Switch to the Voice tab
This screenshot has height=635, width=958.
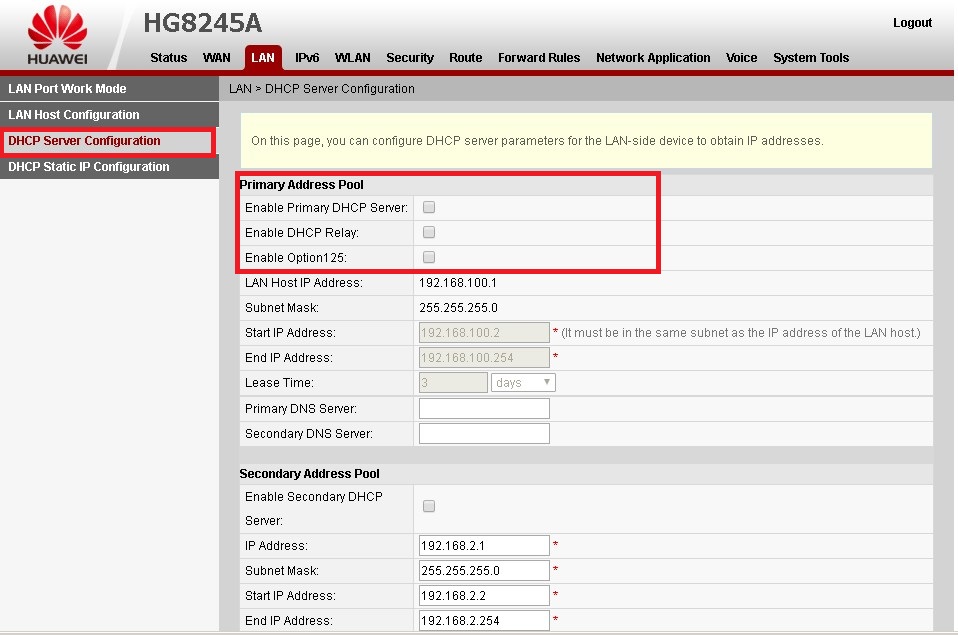coord(741,57)
